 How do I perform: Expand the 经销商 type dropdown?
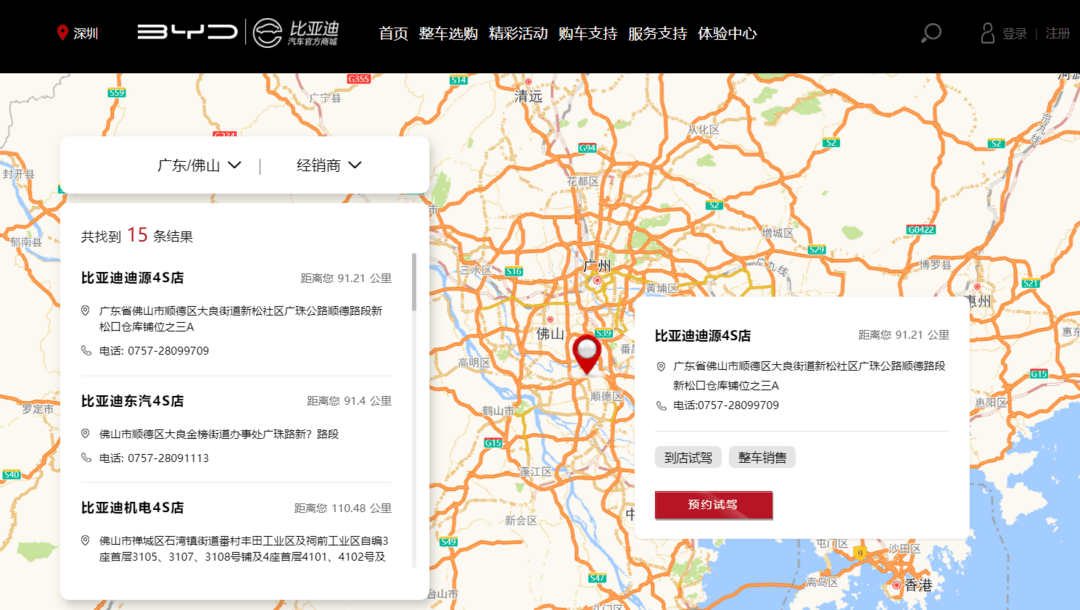tap(329, 165)
